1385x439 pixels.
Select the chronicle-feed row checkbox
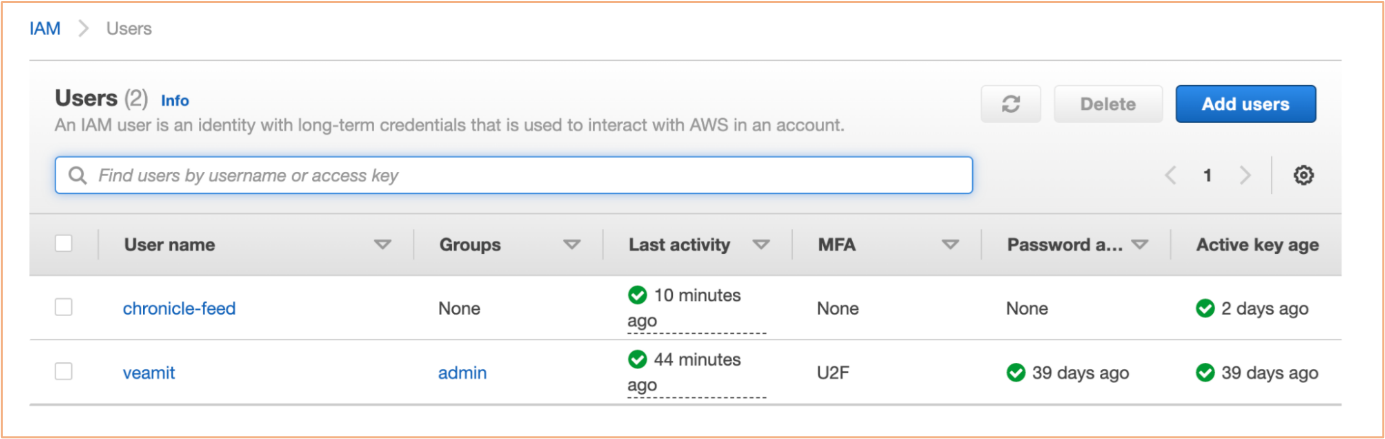click(63, 307)
